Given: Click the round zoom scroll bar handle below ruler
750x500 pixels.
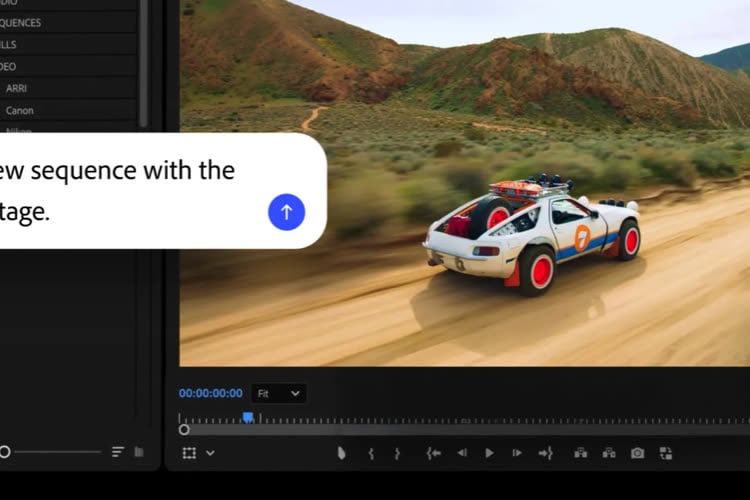Looking at the screenshot, I should (x=184, y=430).
